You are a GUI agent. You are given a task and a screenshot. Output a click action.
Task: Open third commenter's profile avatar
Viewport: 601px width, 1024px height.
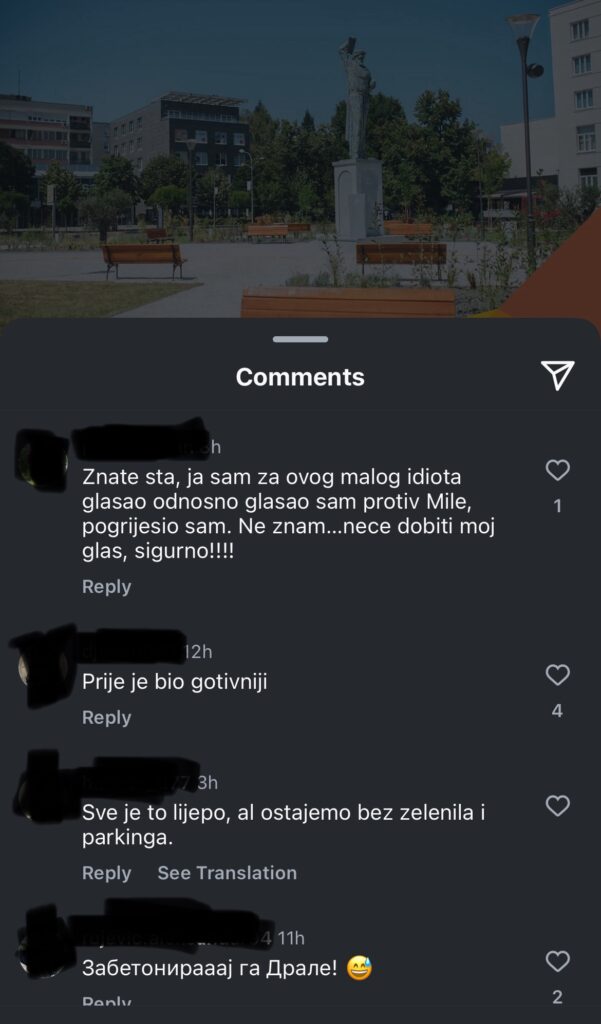pyautogui.click(x=42, y=787)
